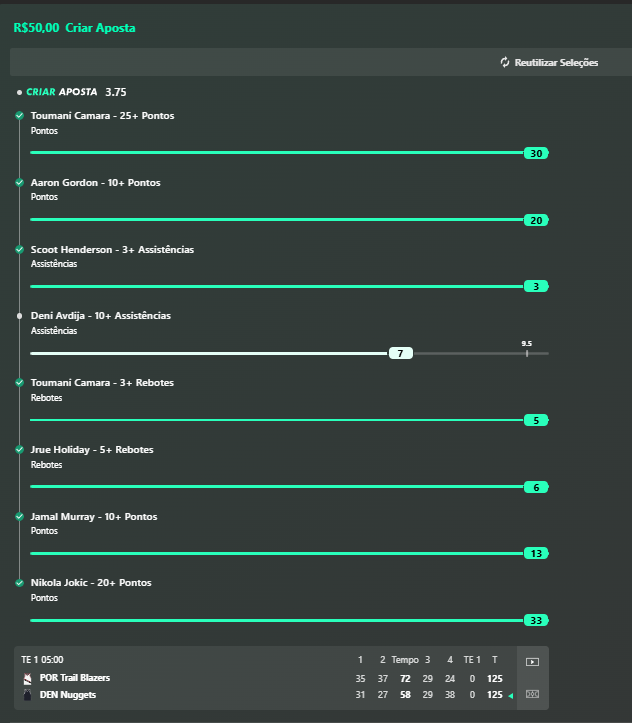The height and width of the screenshot is (723, 632).
Task: Click the progress value 3 for Scoot Henderson
Action: pos(536,286)
